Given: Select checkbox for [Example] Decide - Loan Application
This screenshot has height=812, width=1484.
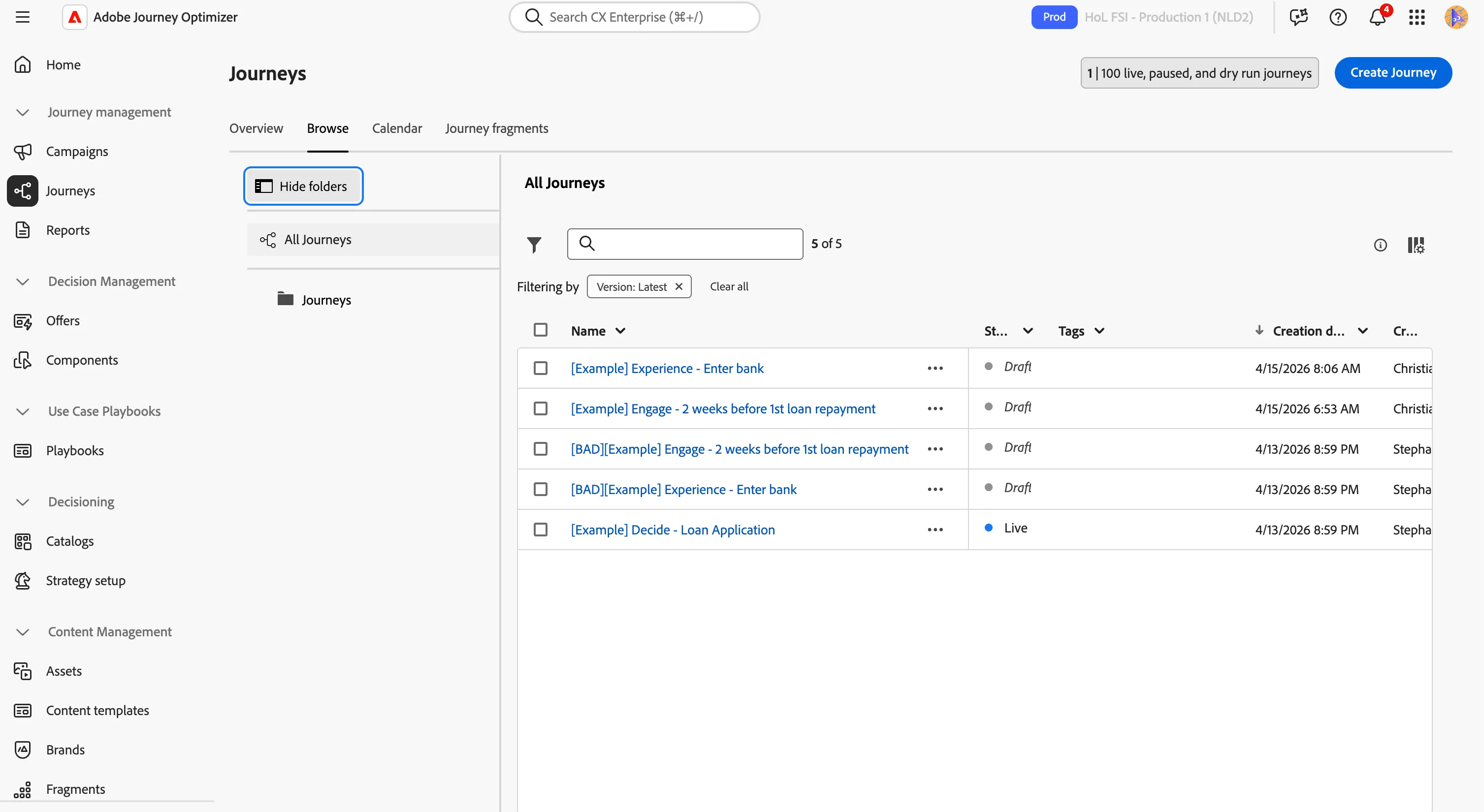Looking at the screenshot, I should point(540,529).
